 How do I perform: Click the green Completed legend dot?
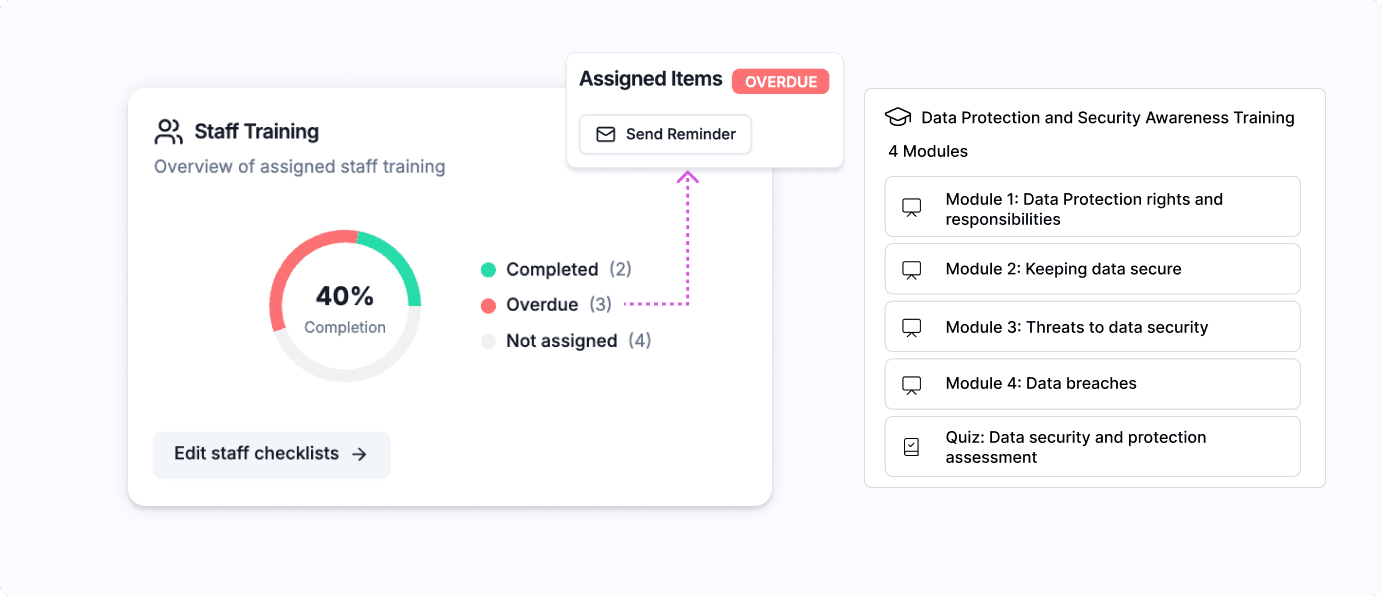pyautogui.click(x=488, y=270)
